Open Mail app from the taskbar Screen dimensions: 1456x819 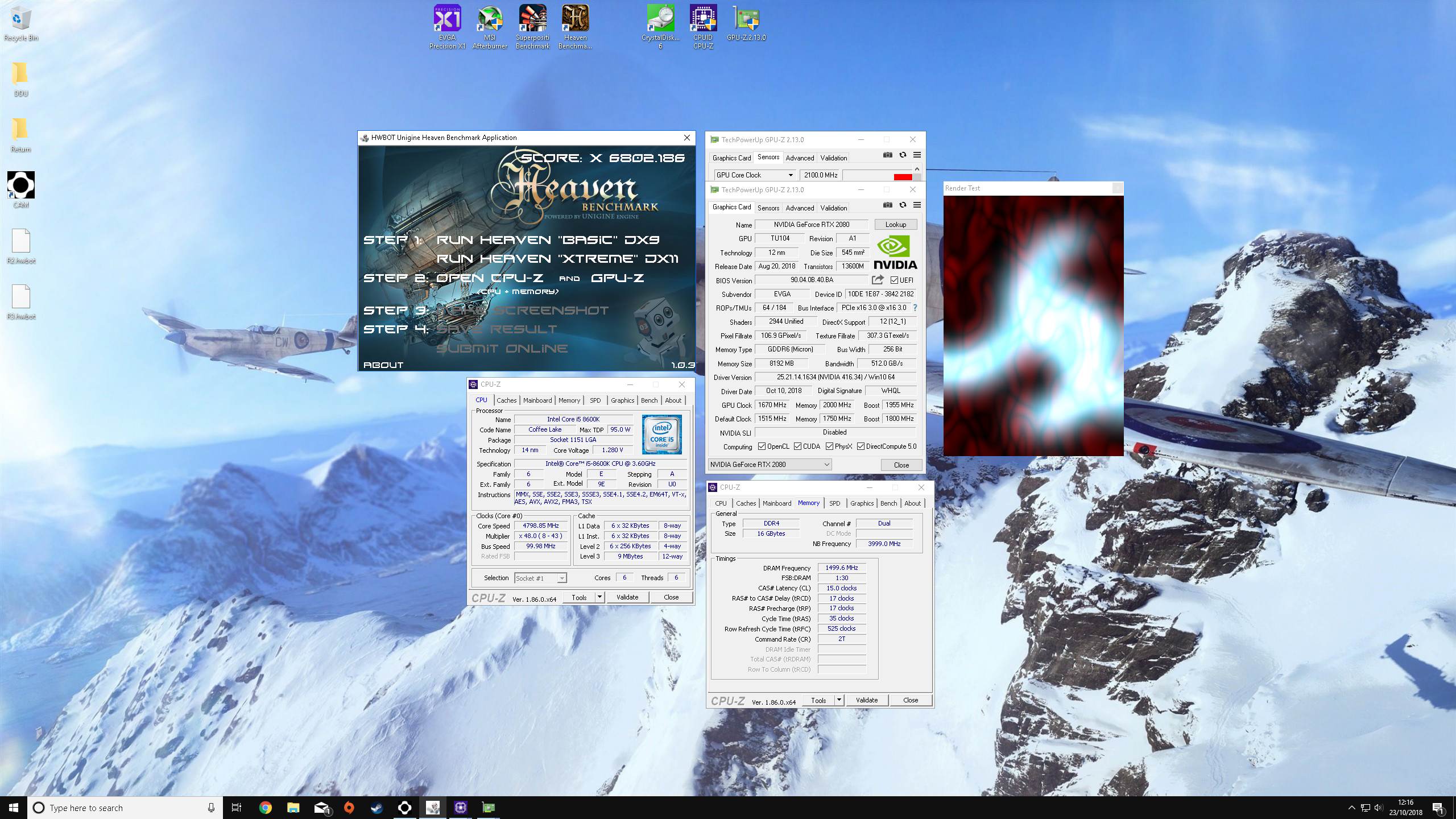point(321,808)
